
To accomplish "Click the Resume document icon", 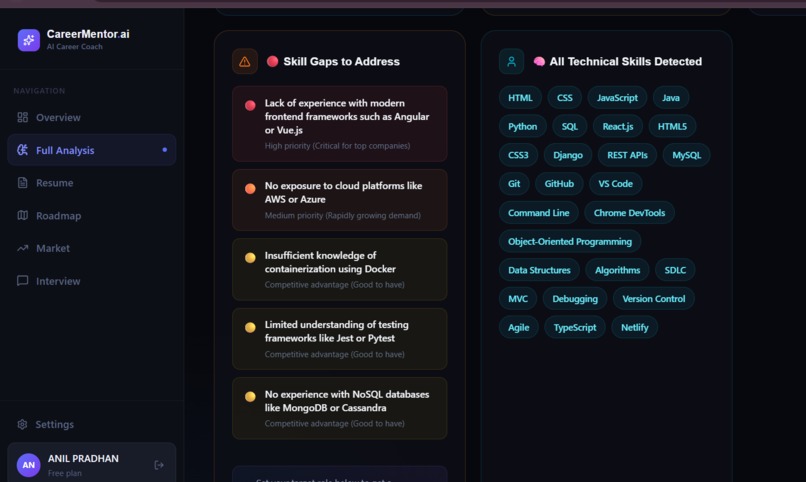I will pyautogui.click(x=23, y=182).
